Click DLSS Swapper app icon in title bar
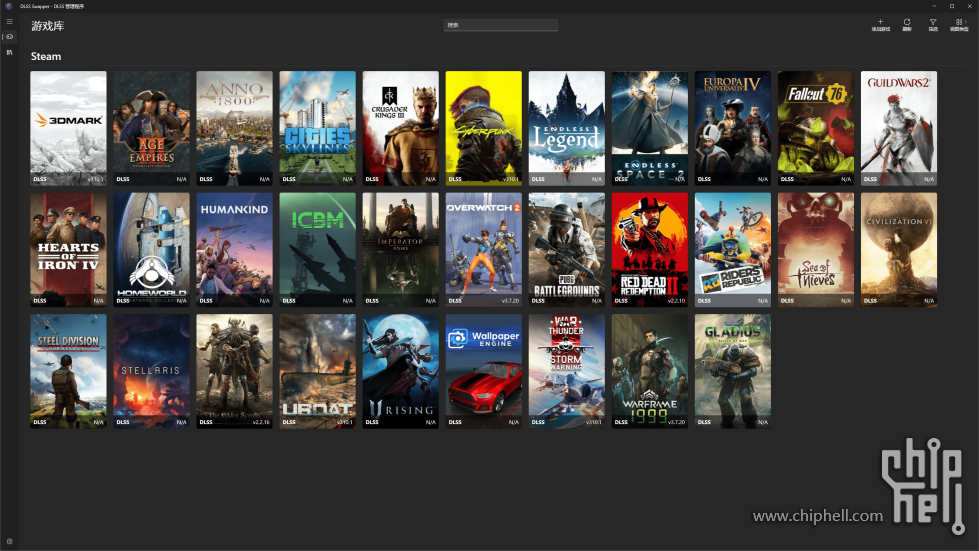 coord(9,6)
